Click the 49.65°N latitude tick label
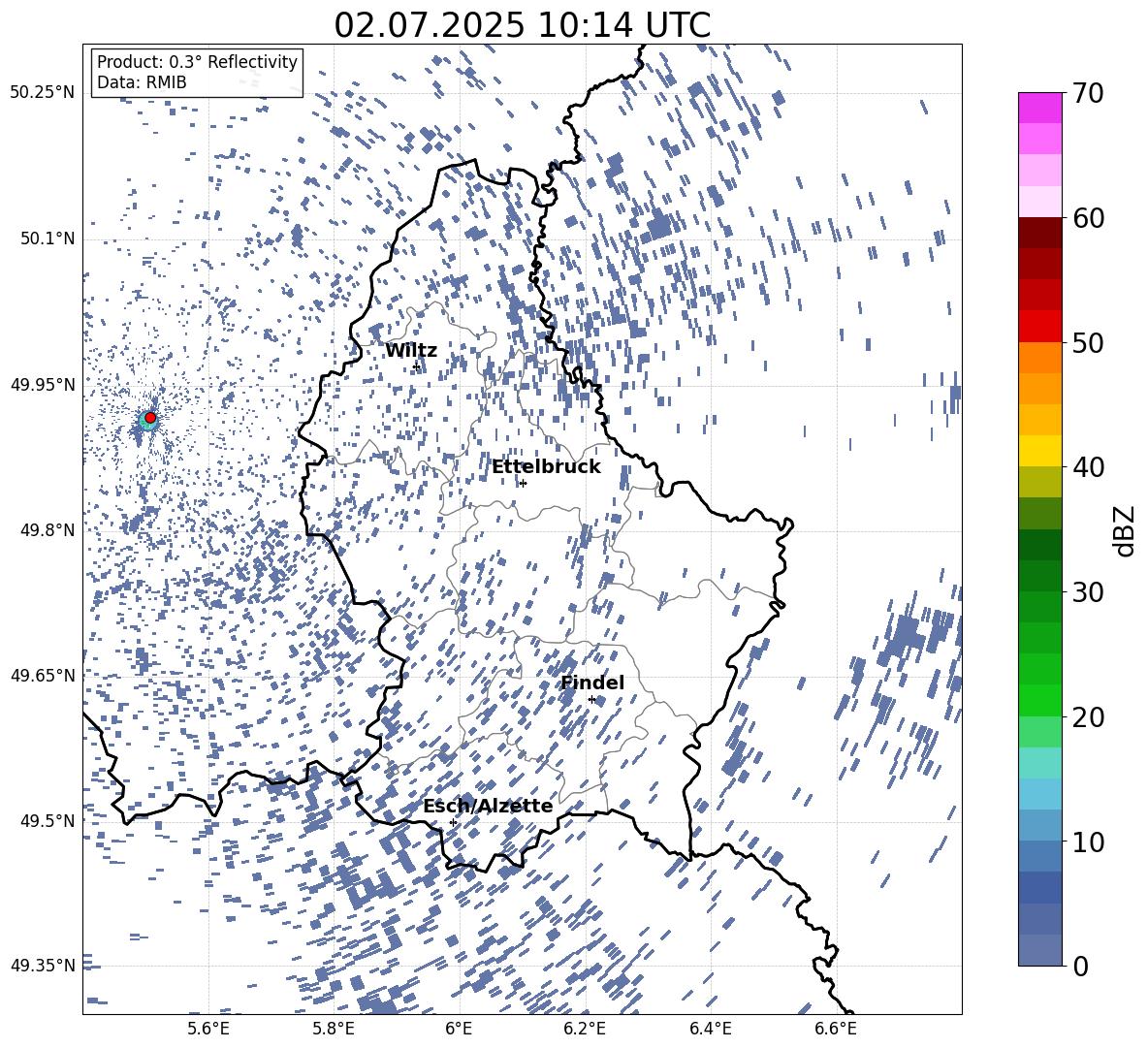This screenshot has height=1048, width=1148. point(43,675)
